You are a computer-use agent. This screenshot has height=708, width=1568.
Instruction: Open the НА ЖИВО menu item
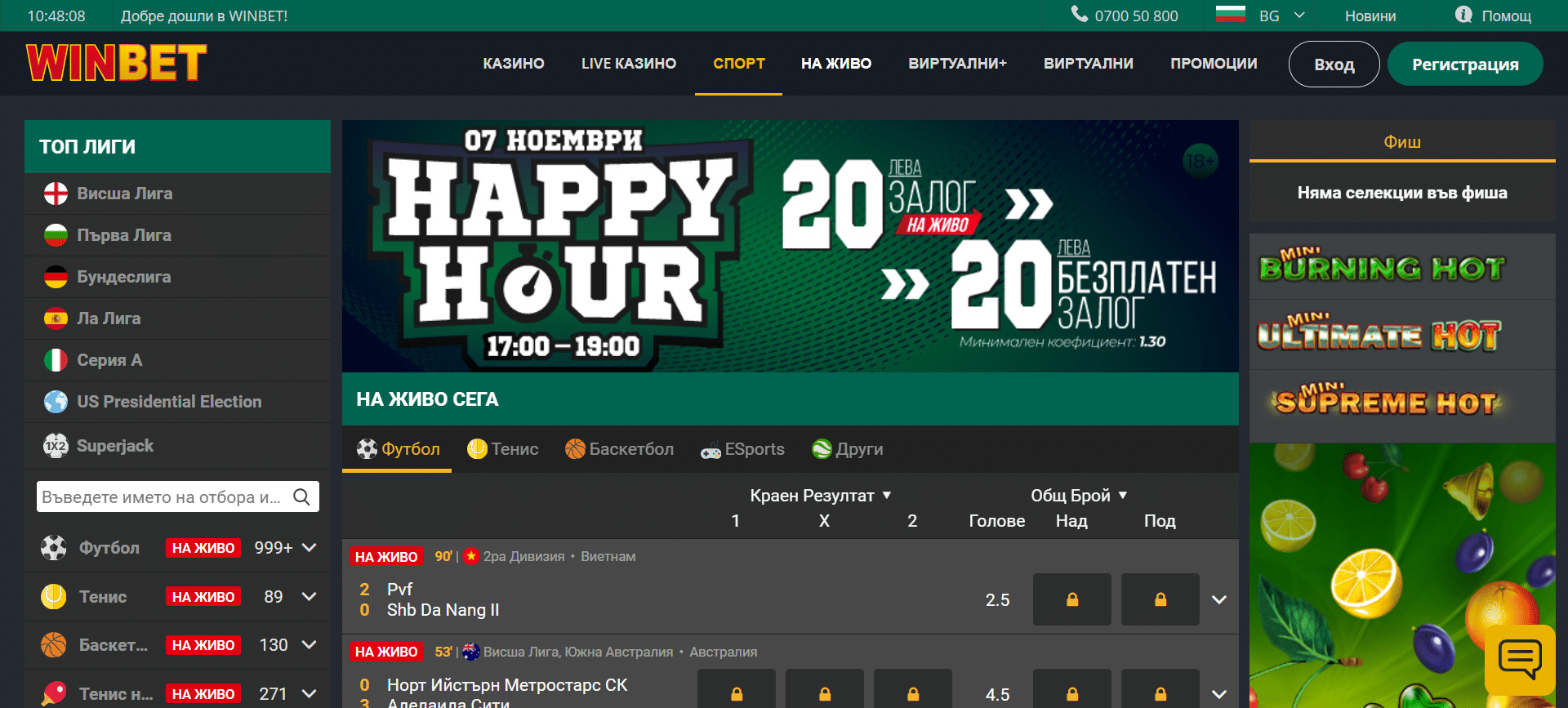835,64
